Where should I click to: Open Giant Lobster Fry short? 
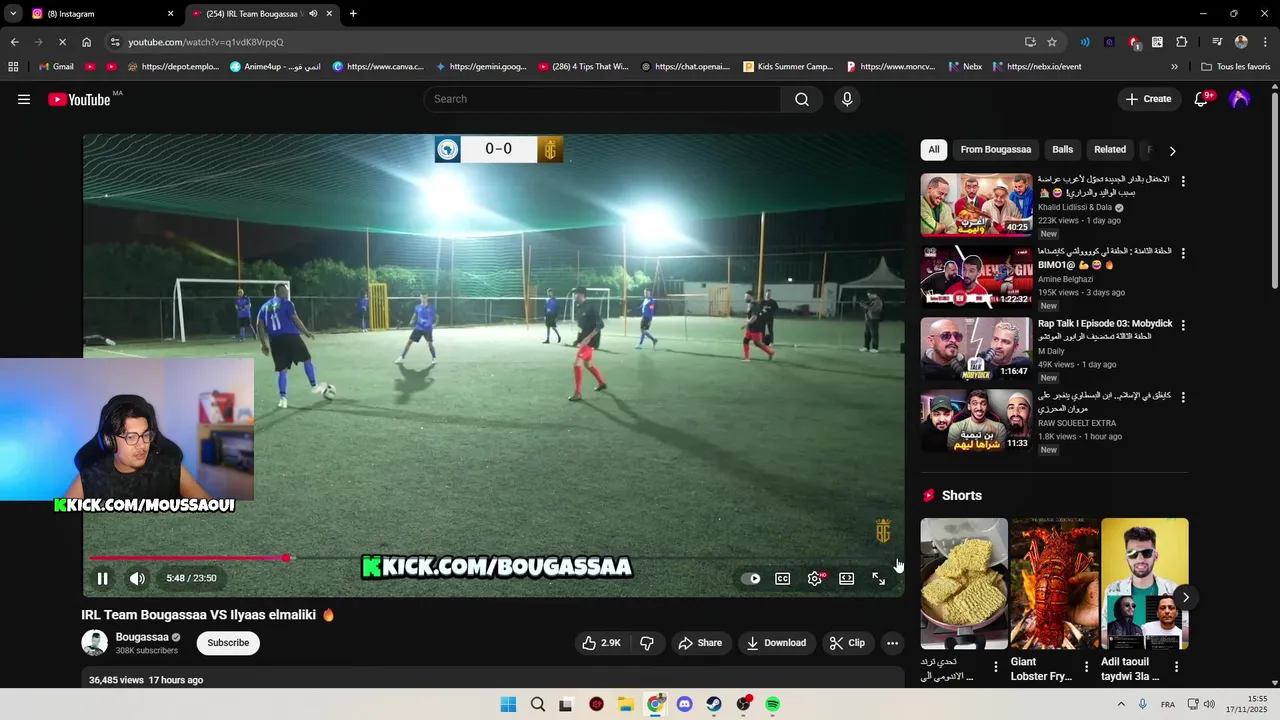click(x=1054, y=584)
